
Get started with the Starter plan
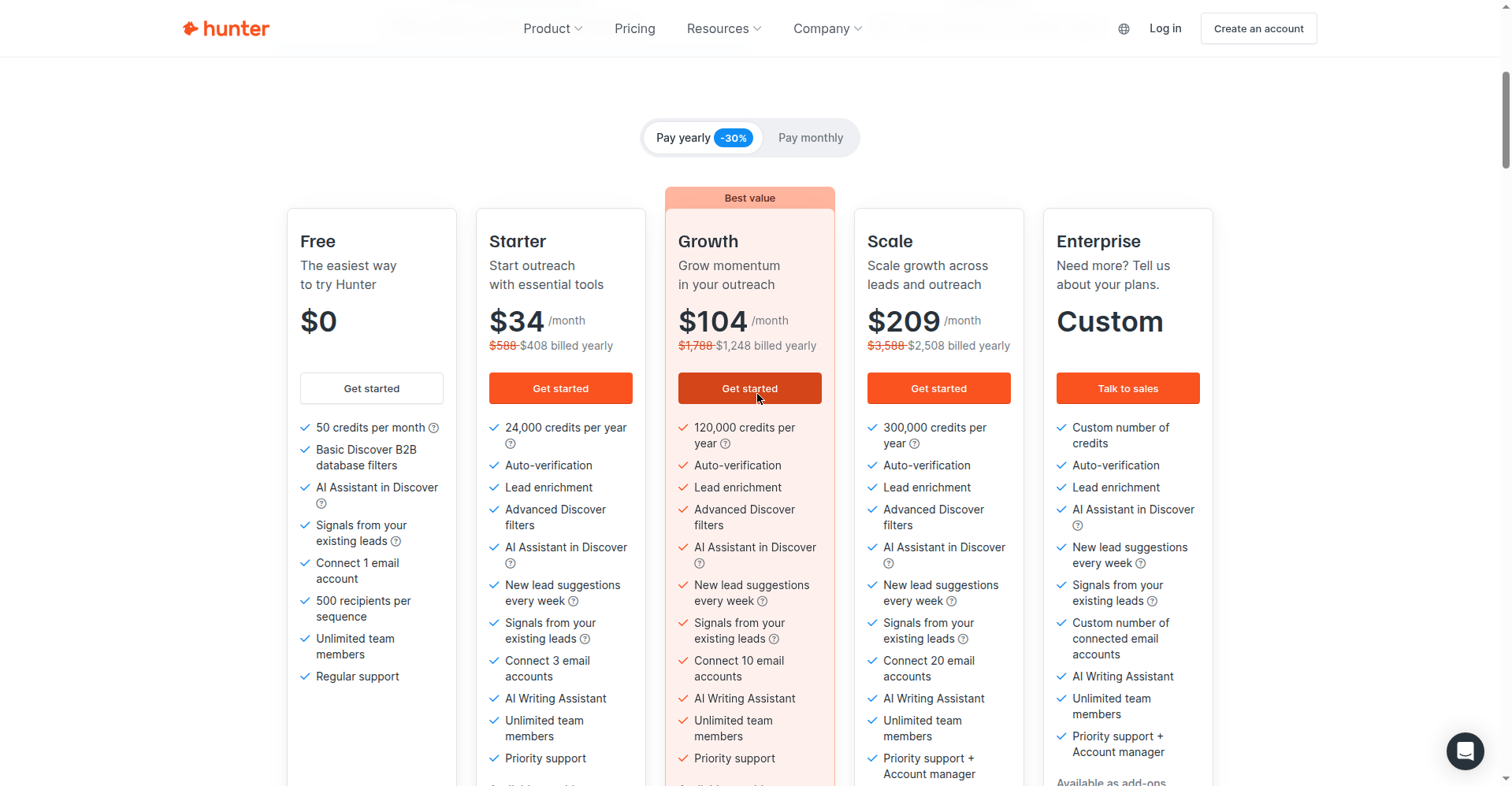click(561, 388)
